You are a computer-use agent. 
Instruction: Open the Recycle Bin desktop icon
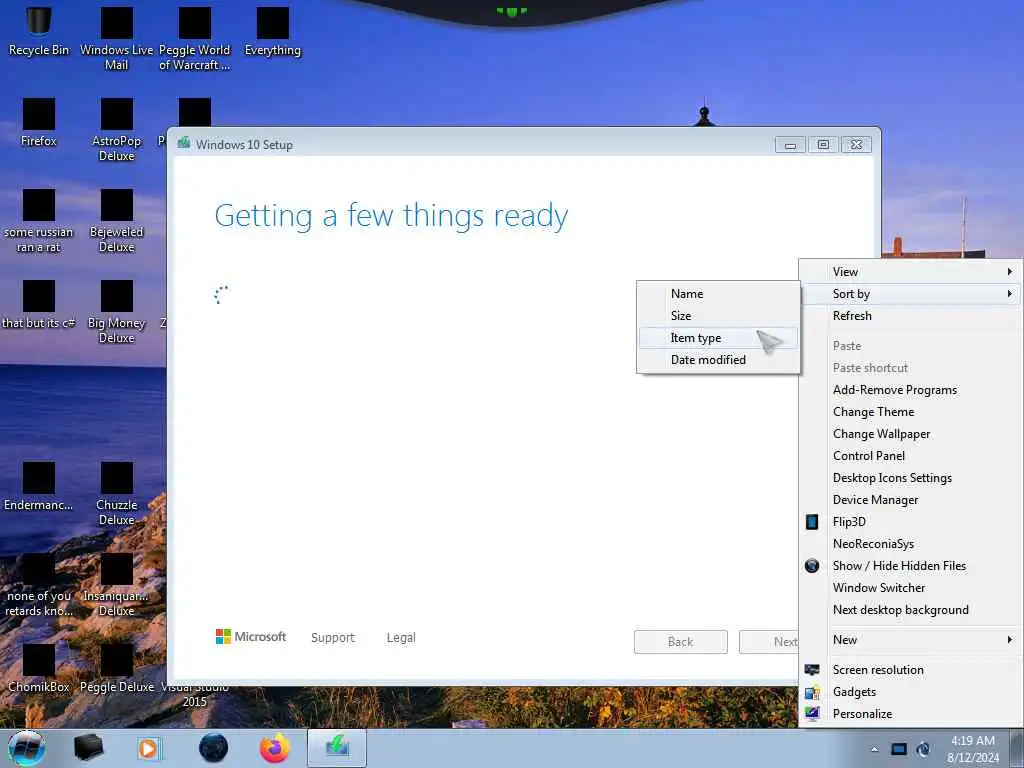39,31
